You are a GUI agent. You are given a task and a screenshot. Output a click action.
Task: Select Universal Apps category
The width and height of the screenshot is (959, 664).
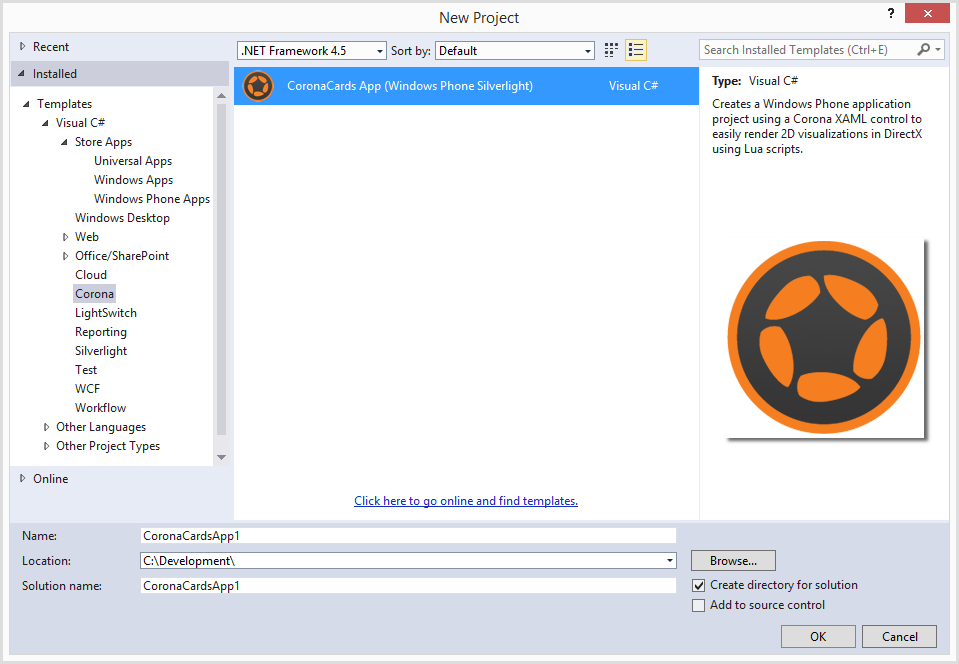tap(133, 161)
